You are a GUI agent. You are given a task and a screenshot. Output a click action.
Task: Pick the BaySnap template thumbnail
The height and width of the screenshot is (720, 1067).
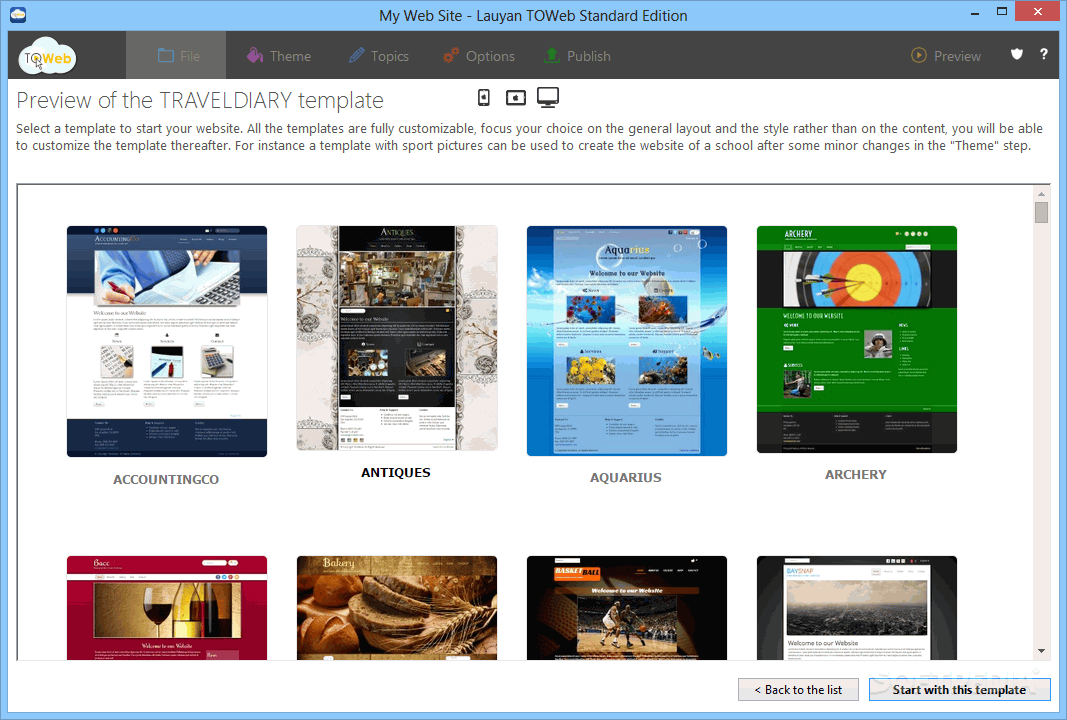click(x=857, y=608)
